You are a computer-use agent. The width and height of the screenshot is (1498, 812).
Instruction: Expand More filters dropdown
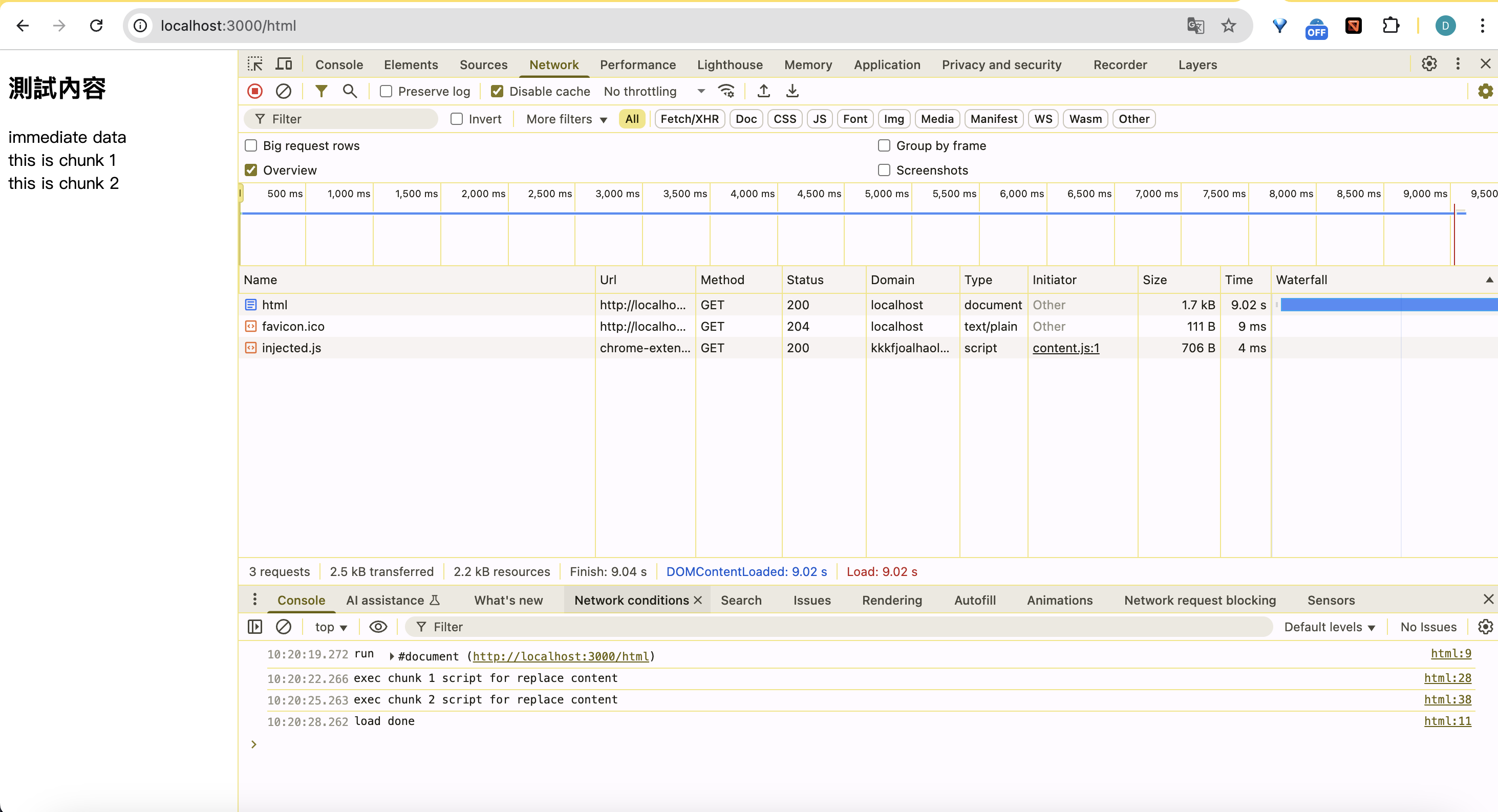pyautogui.click(x=566, y=119)
